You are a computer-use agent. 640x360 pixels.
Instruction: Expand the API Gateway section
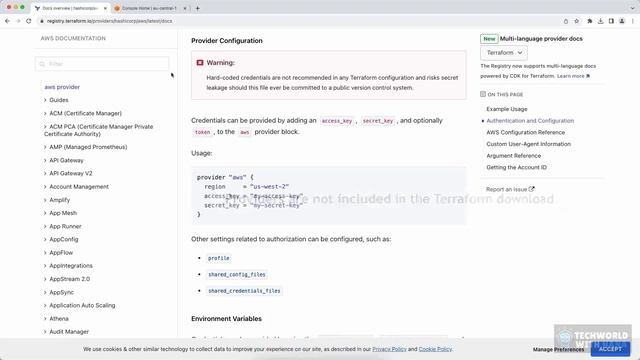[x=64, y=160]
